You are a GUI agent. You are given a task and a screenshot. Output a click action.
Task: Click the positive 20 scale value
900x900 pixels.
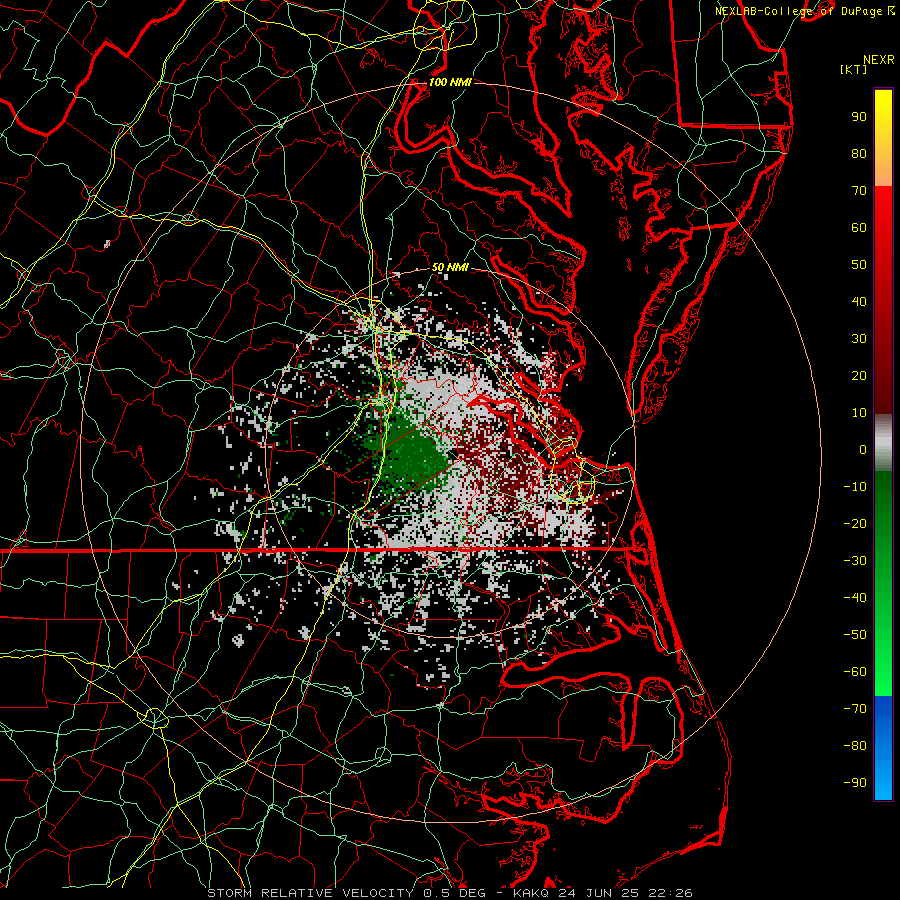(x=859, y=376)
